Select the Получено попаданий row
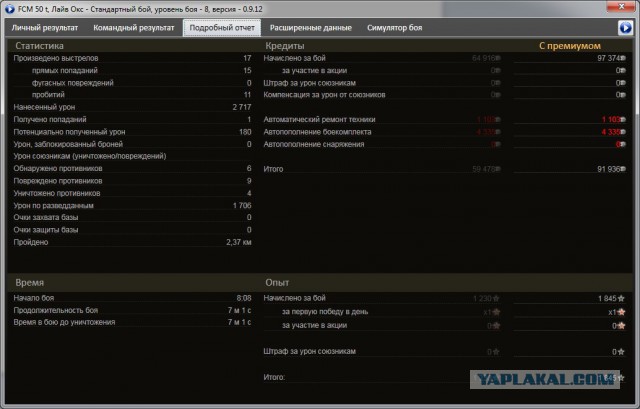The height and width of the screenshot is (409, 640). click(132, 119)
